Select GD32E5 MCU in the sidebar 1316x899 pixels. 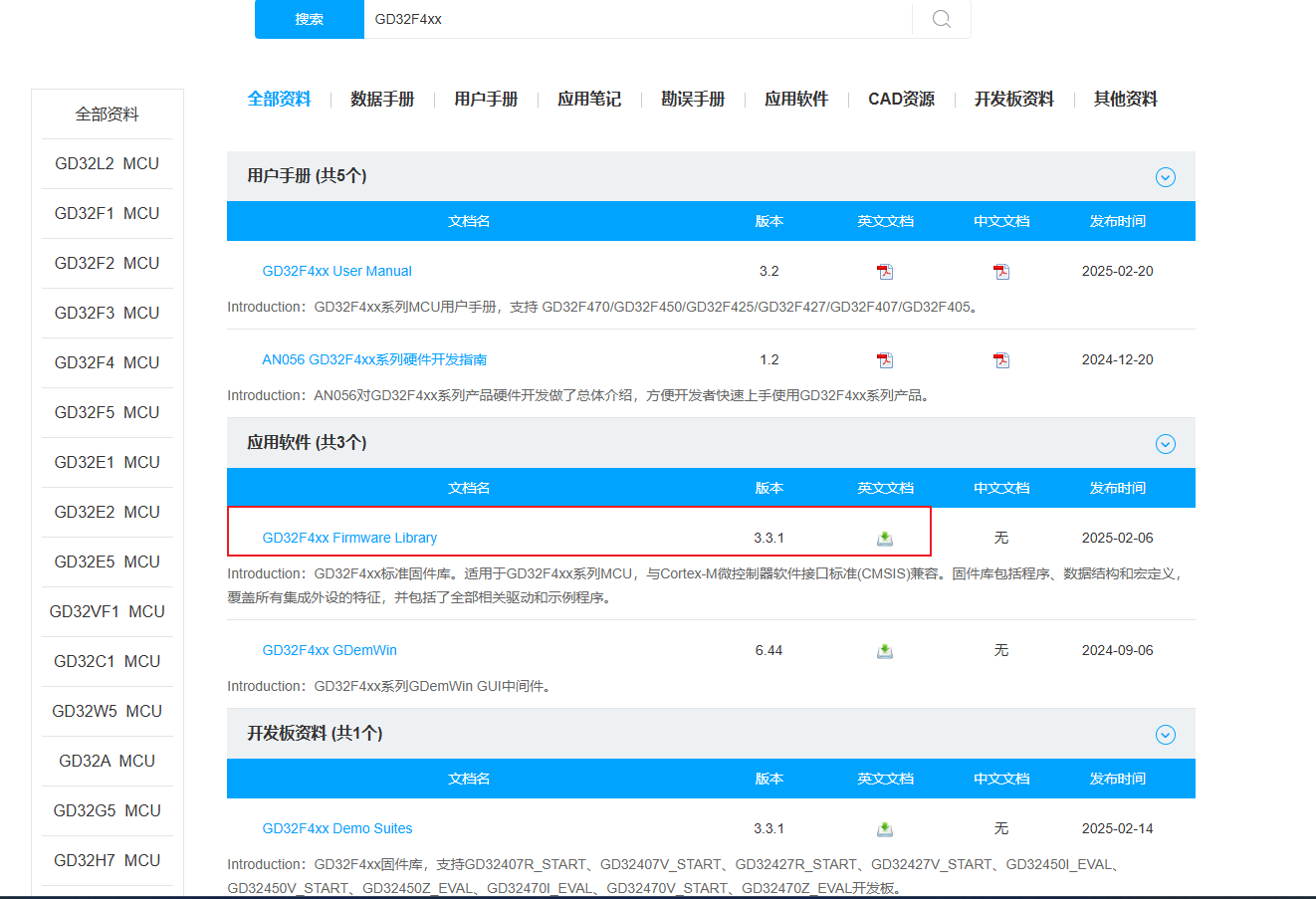108,562
